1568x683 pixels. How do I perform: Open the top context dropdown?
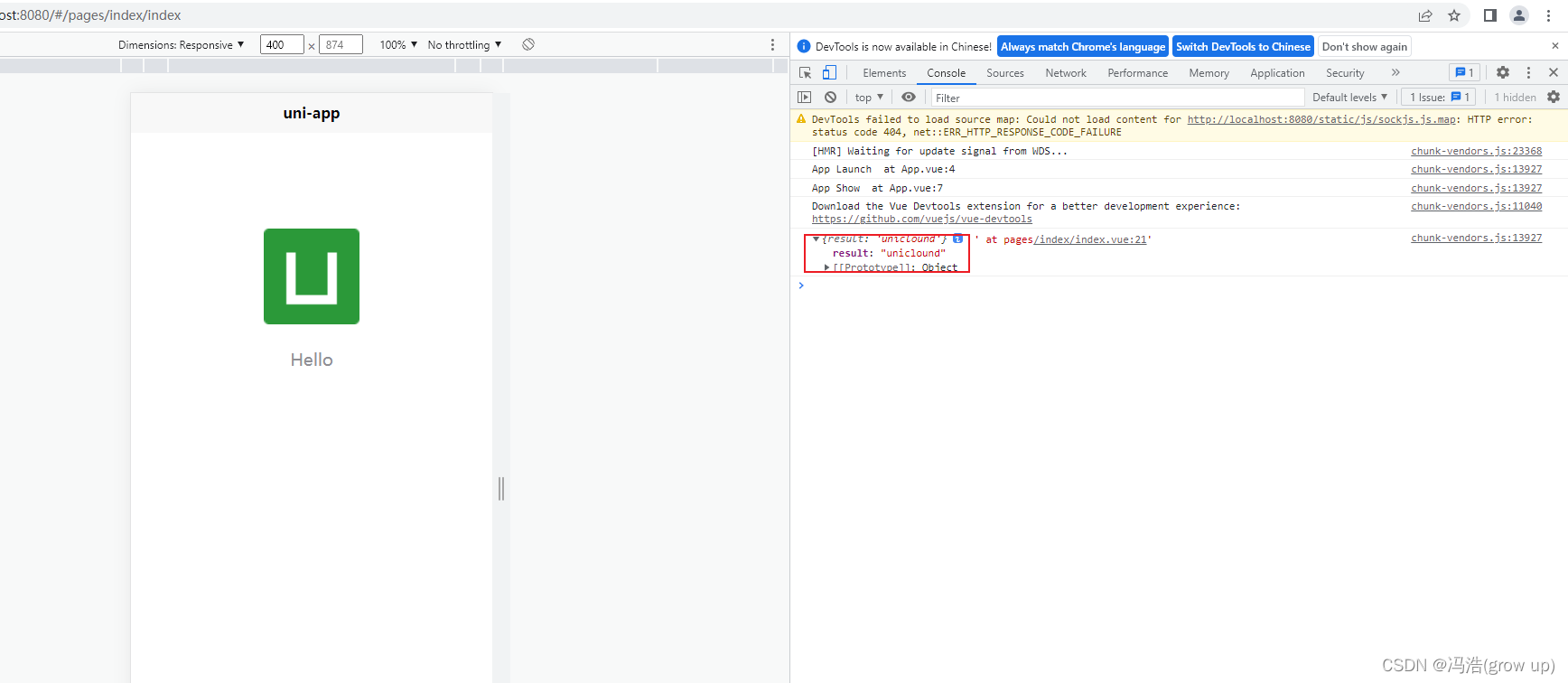point(869,97)
